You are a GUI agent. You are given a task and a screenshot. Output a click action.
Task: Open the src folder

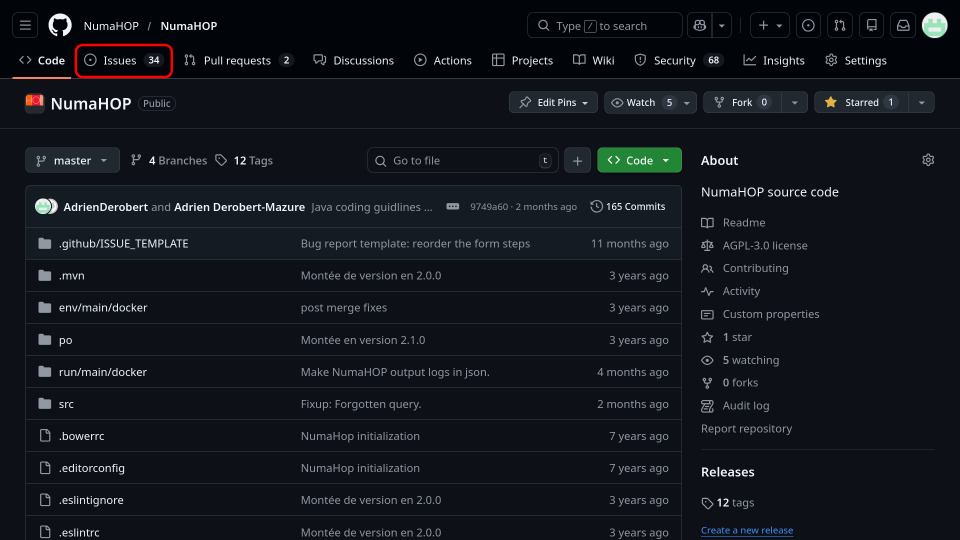pyautogui.click(x=66, y=404)
